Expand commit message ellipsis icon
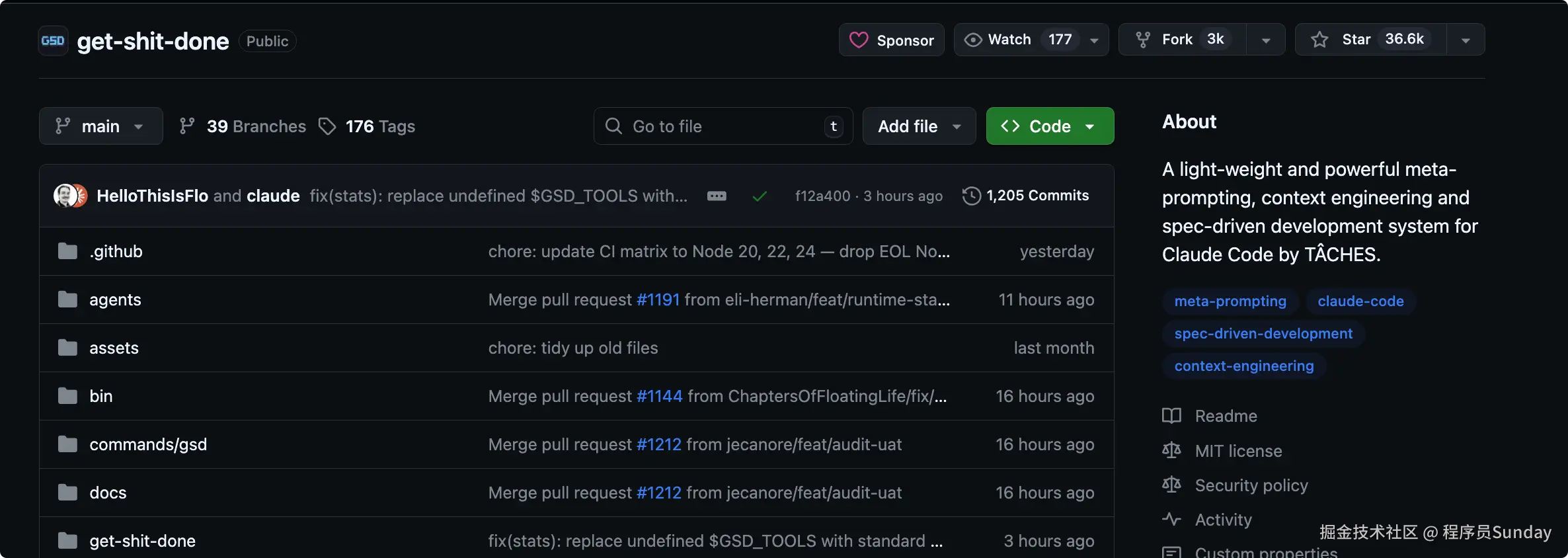 click(x=717, y=196)
